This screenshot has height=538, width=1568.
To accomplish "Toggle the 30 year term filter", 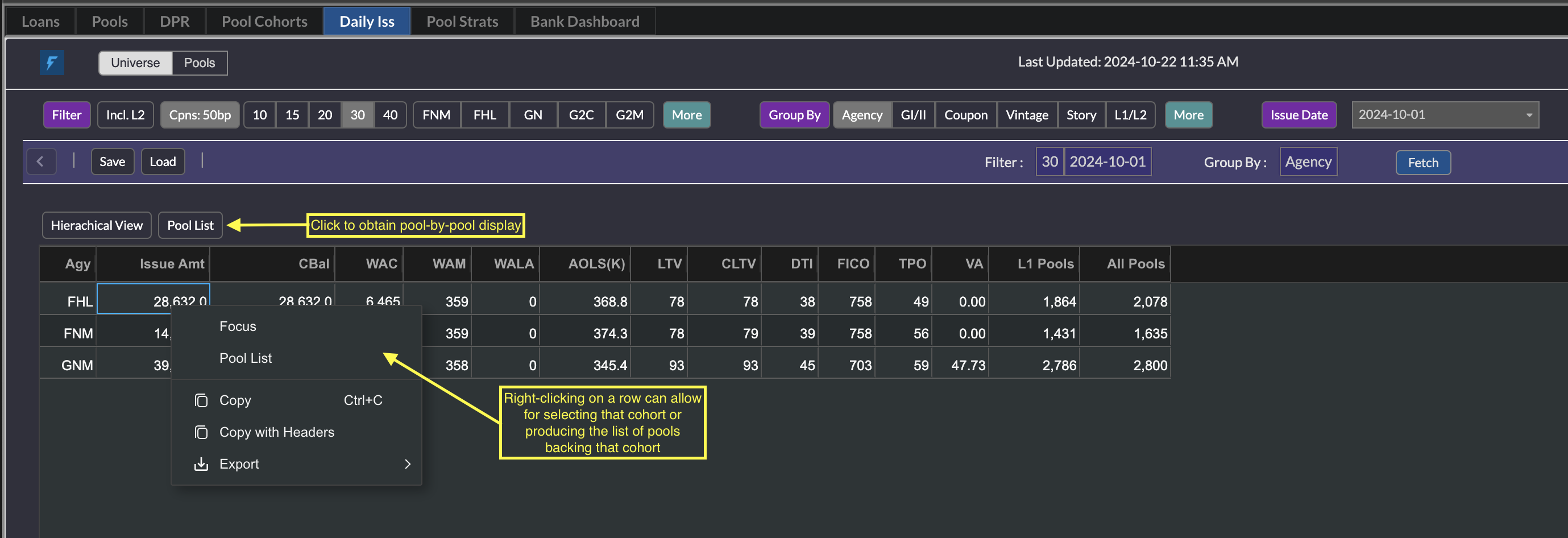I will tap(357, 115).
